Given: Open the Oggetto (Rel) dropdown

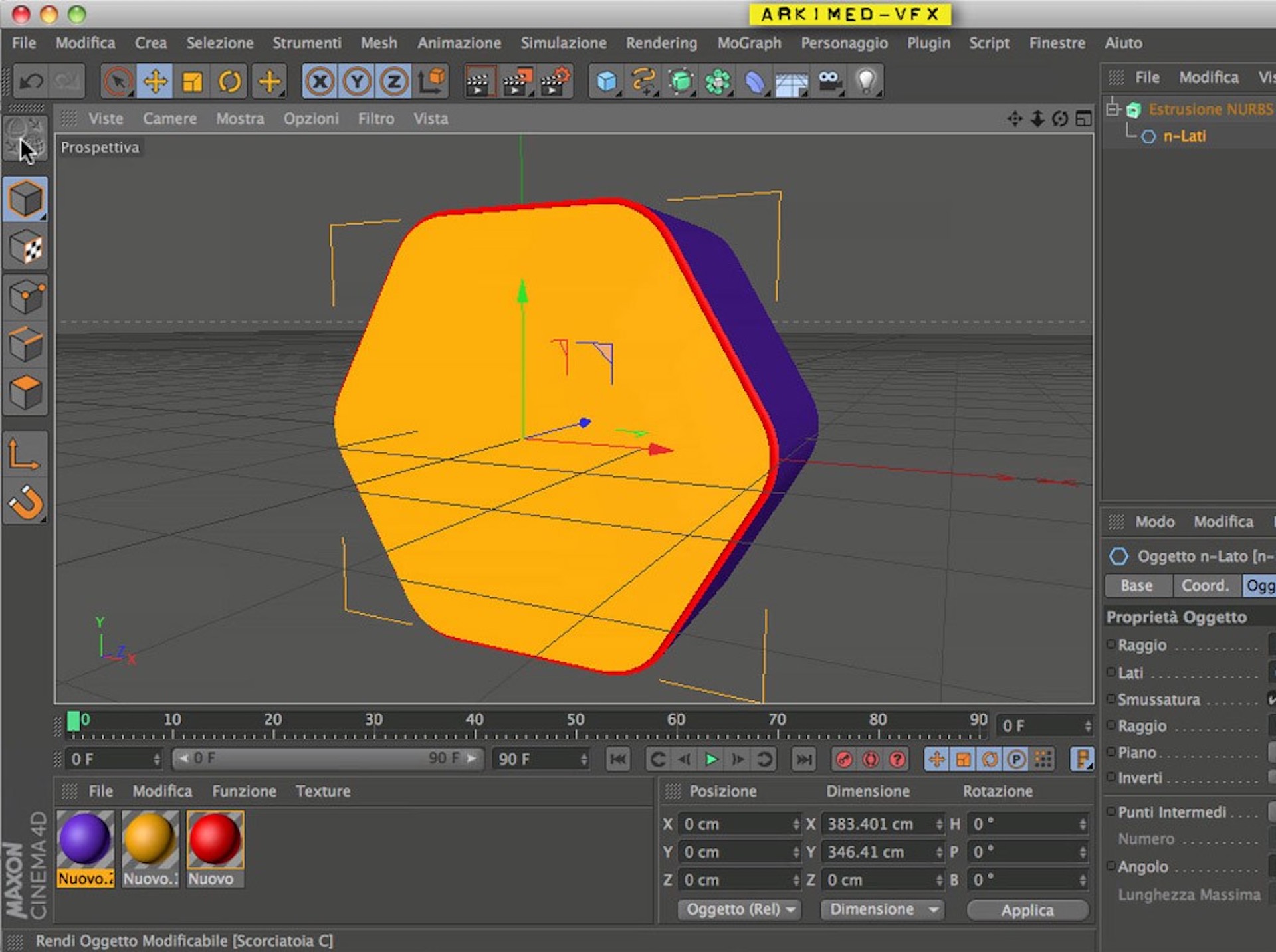Looking at the screenshot, I should 739,909.
